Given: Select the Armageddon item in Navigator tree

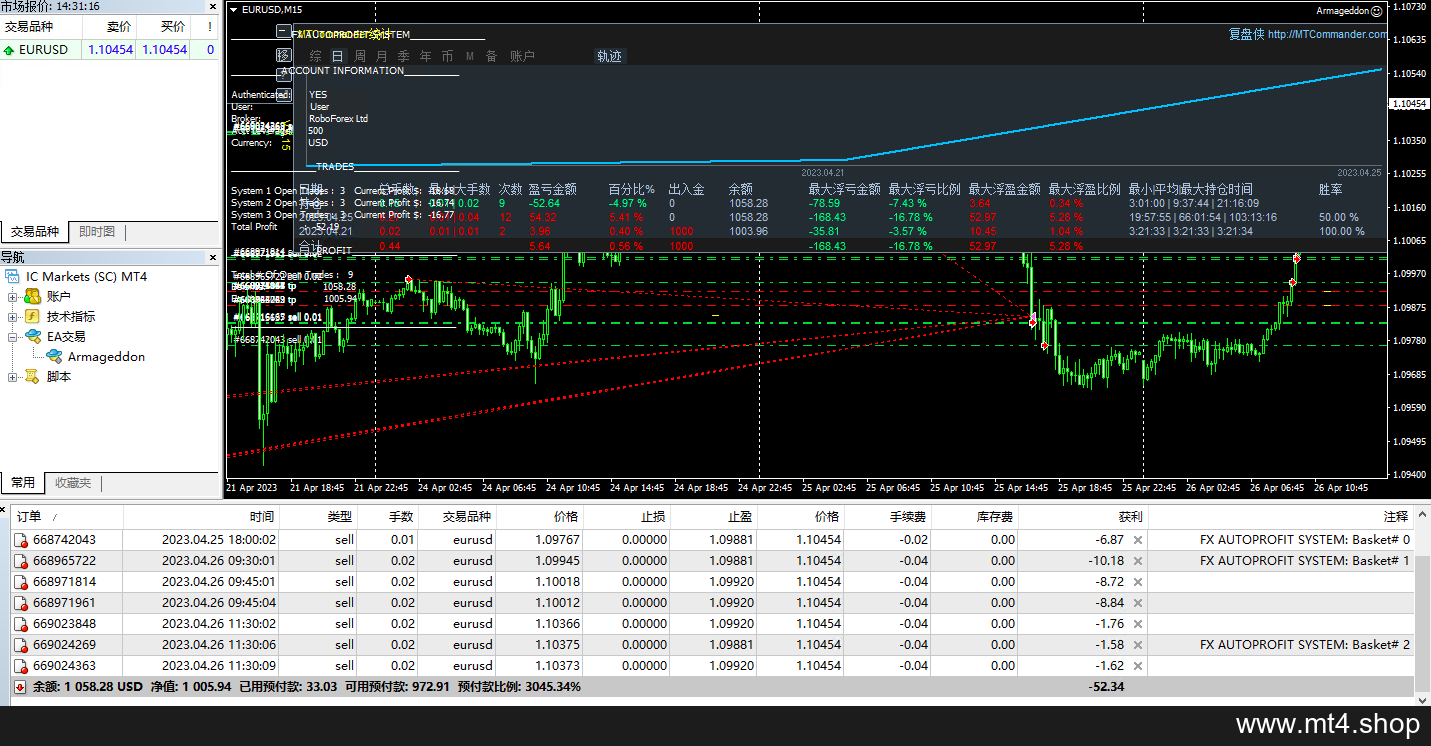Looking at the screenshot, I should coord(106,357).
